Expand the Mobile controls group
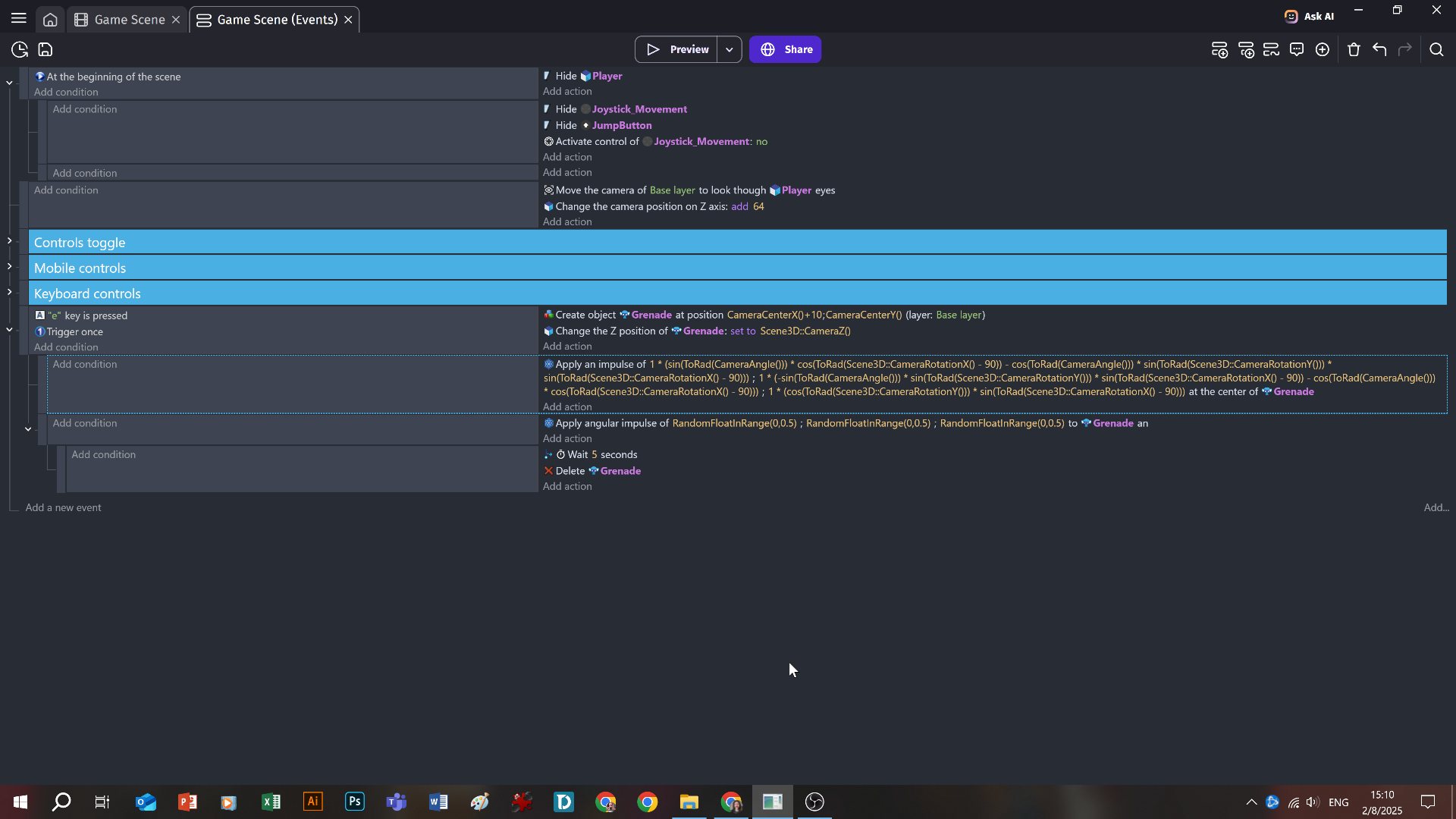Image resolution: width=1456 pixels, height=819 pixels. pyautogui.click(x=9, y=267)
